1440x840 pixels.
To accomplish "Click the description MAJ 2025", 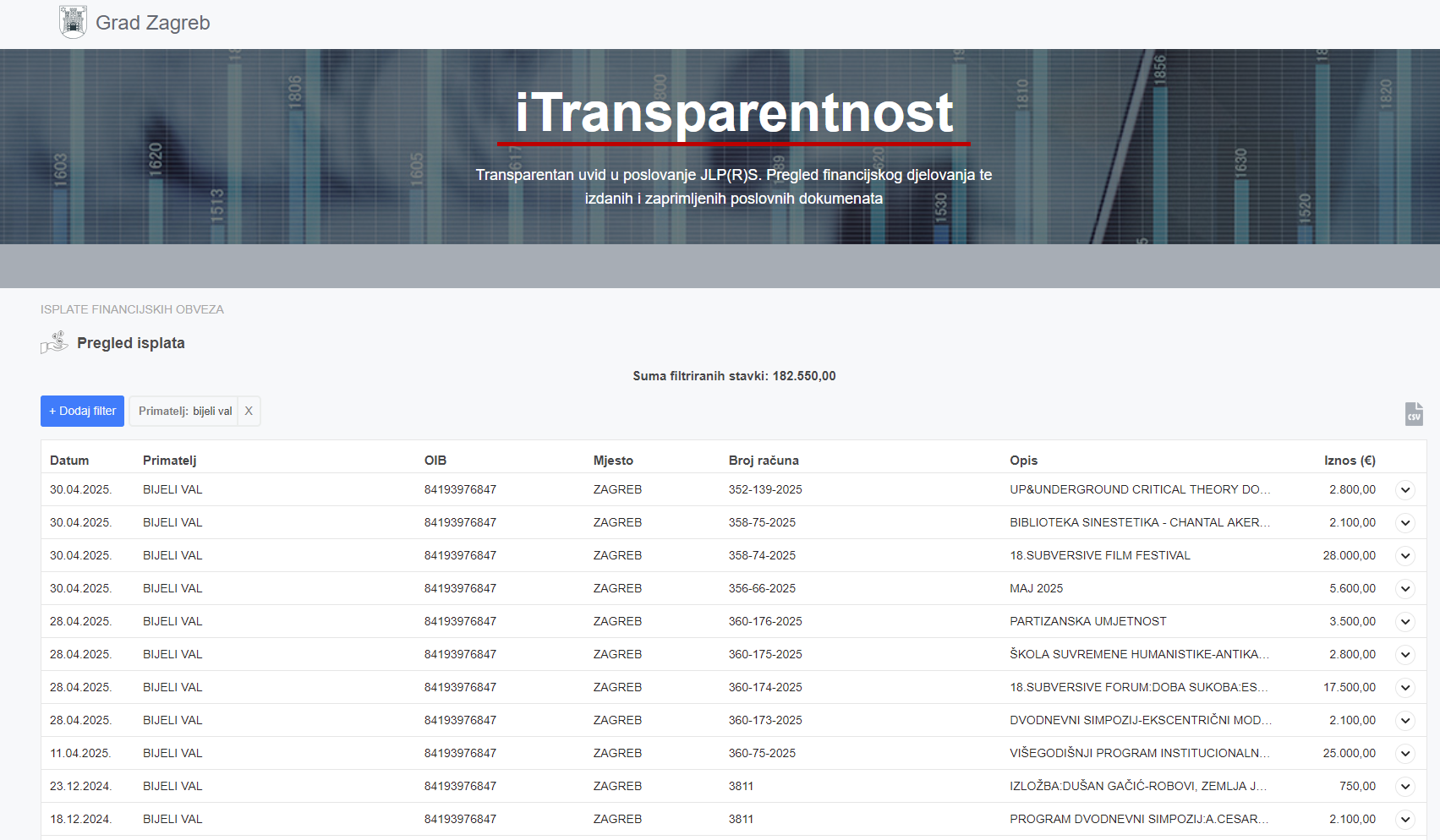I will click(1036, 588).
